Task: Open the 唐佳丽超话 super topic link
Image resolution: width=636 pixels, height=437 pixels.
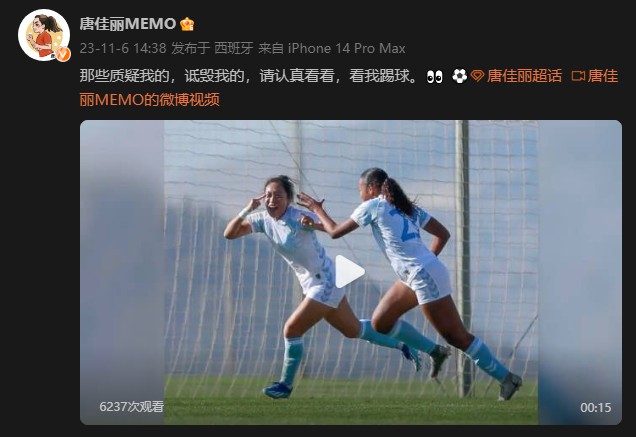Action: [x=524, y=76]
